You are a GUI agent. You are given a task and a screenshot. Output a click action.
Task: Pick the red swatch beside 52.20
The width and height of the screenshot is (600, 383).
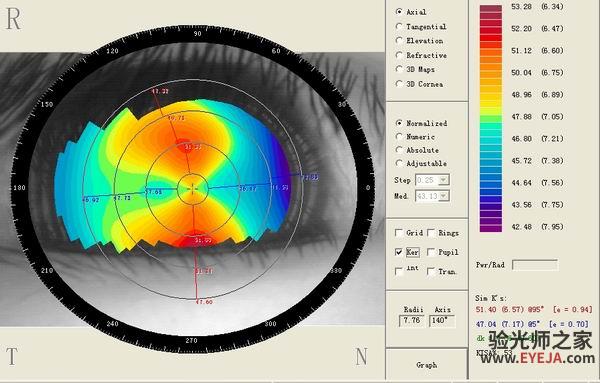point(491,29)
